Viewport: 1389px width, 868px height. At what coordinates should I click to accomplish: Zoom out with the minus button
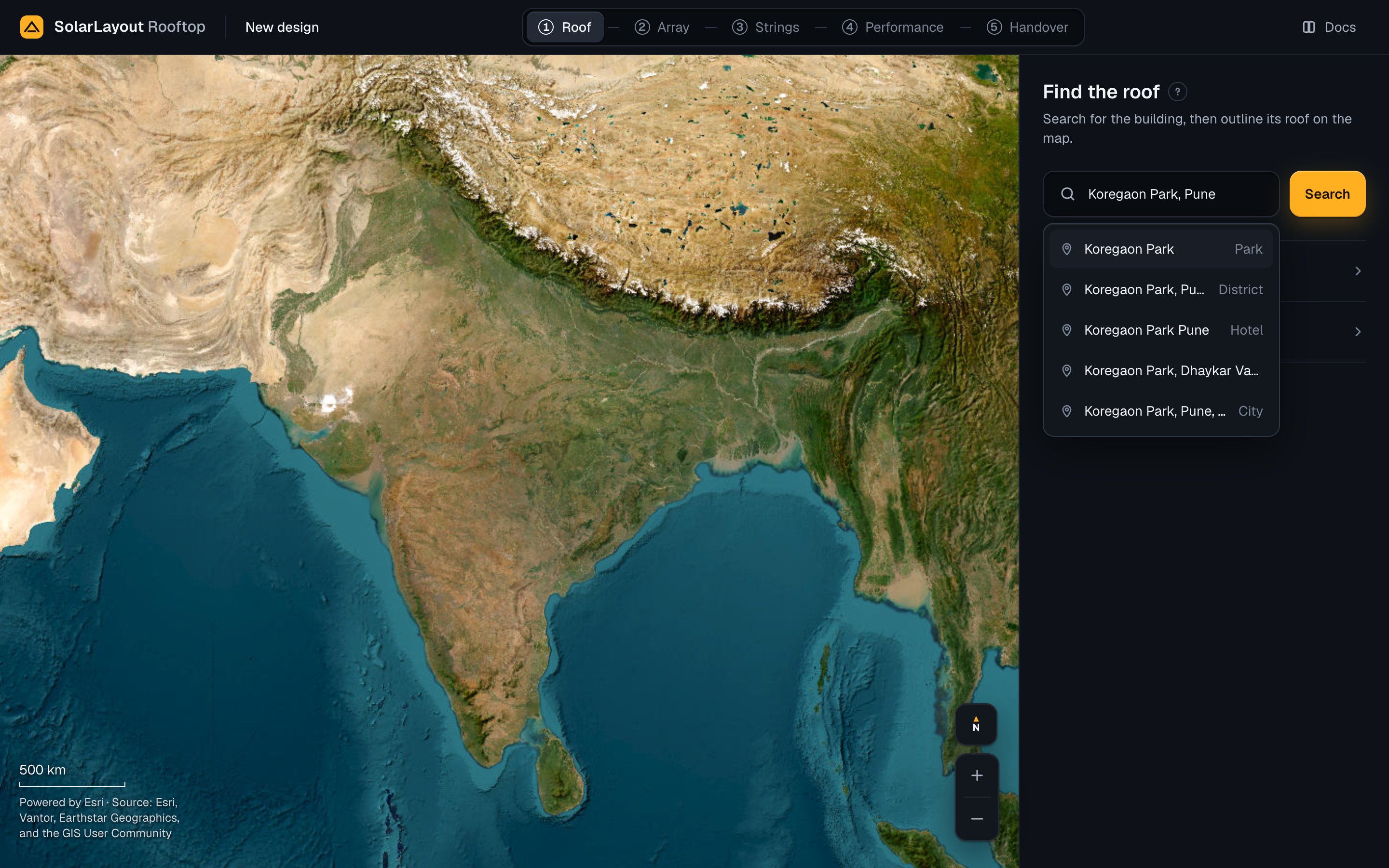coord(976,819)
